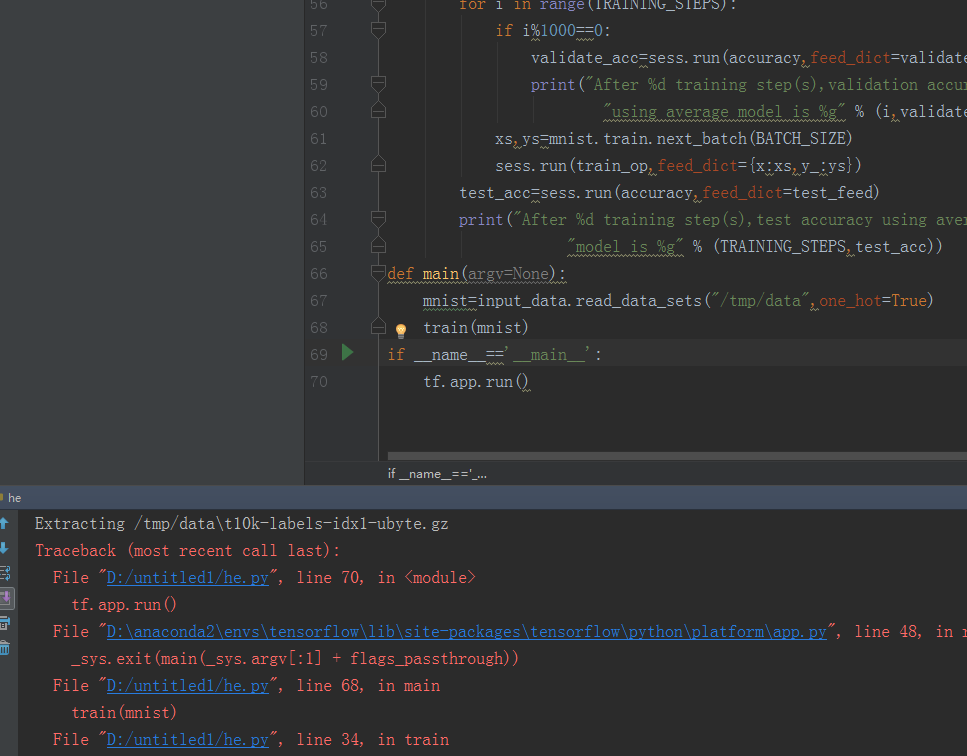967x756 pixels.
Task: Collapse the fold marker on line 65
Action: [379, 246]
